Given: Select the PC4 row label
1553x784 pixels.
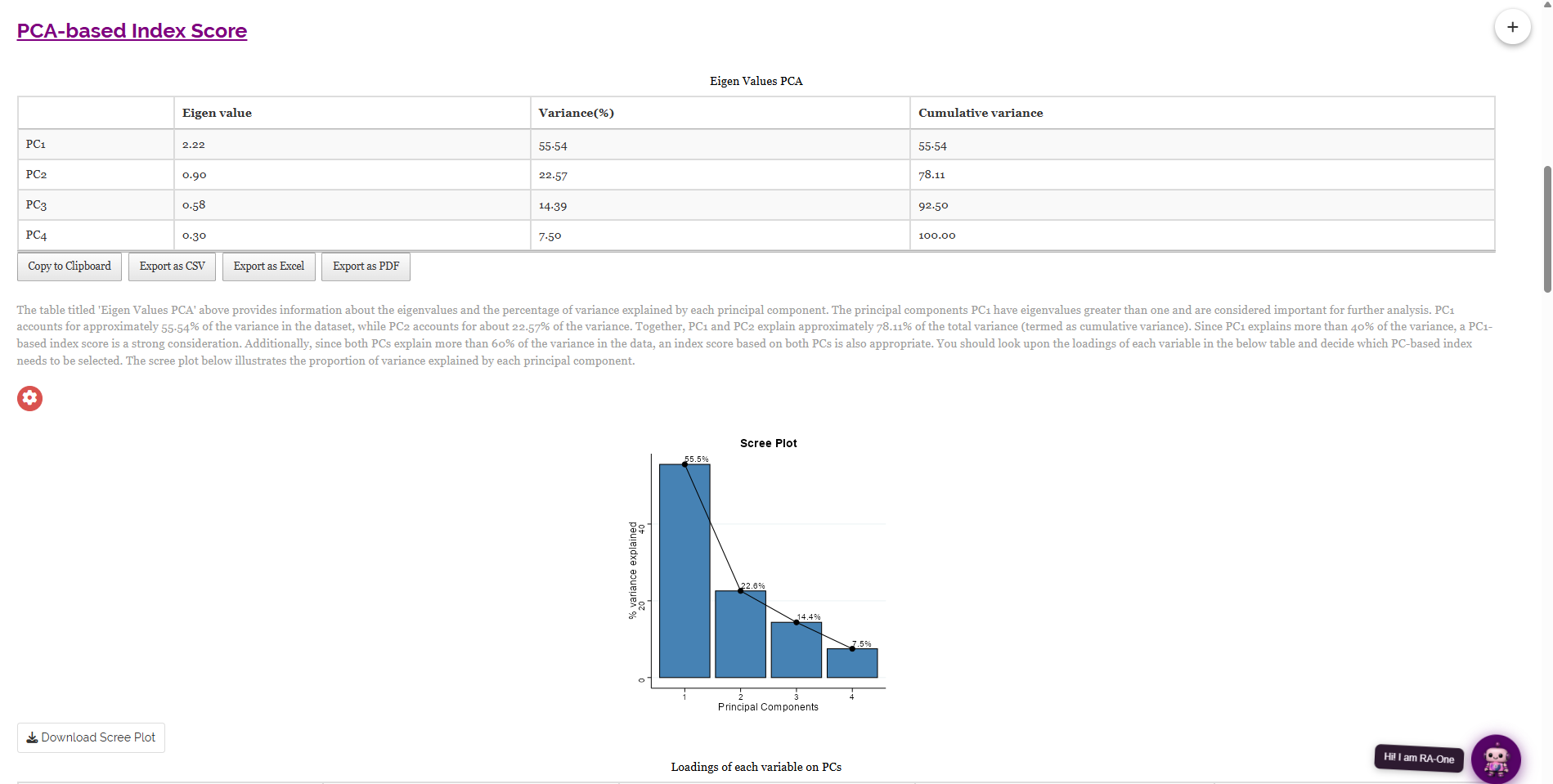Looking at the screenshot, I should [36, 235].
